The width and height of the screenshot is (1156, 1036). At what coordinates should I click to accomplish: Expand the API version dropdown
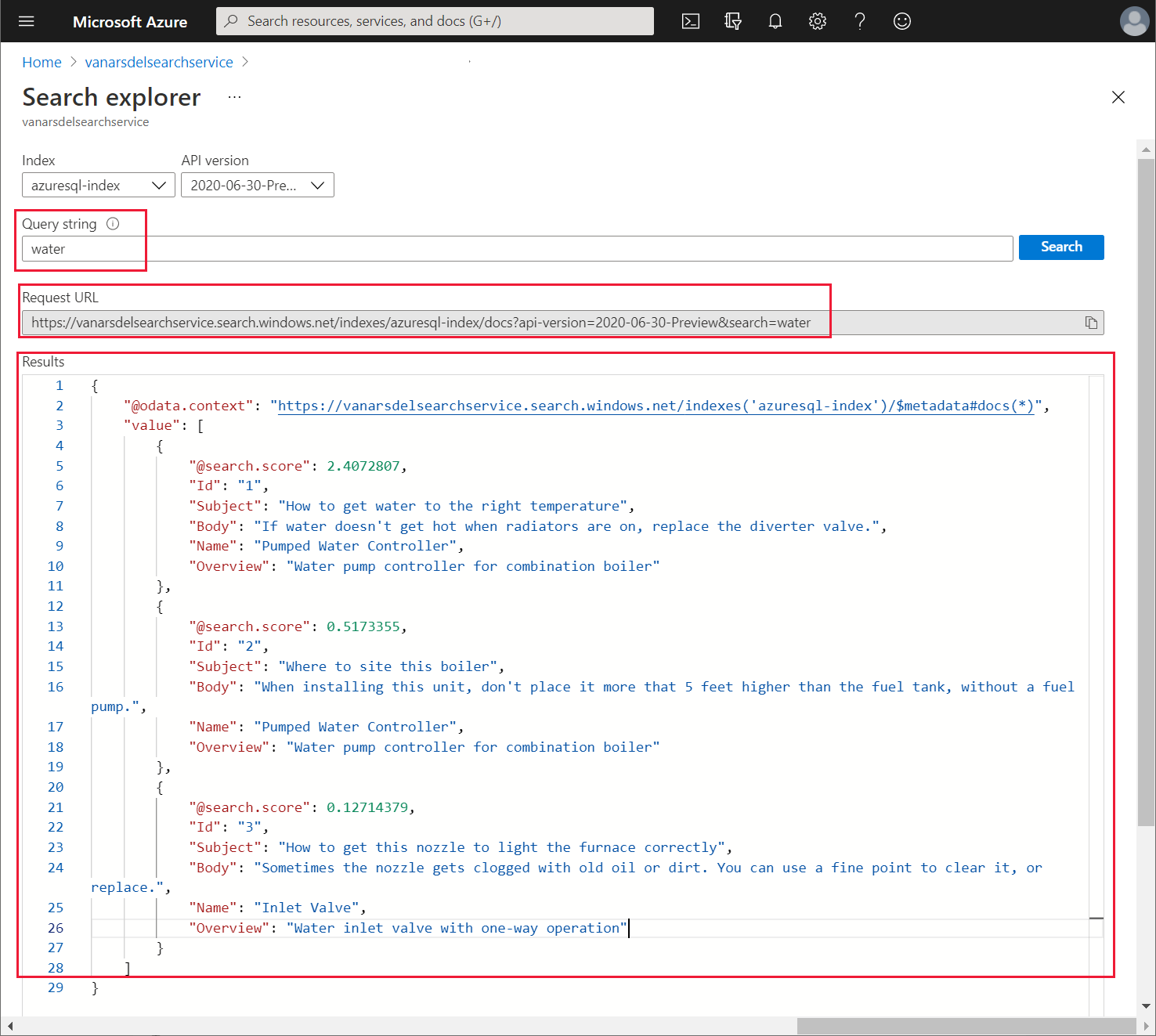258,186
